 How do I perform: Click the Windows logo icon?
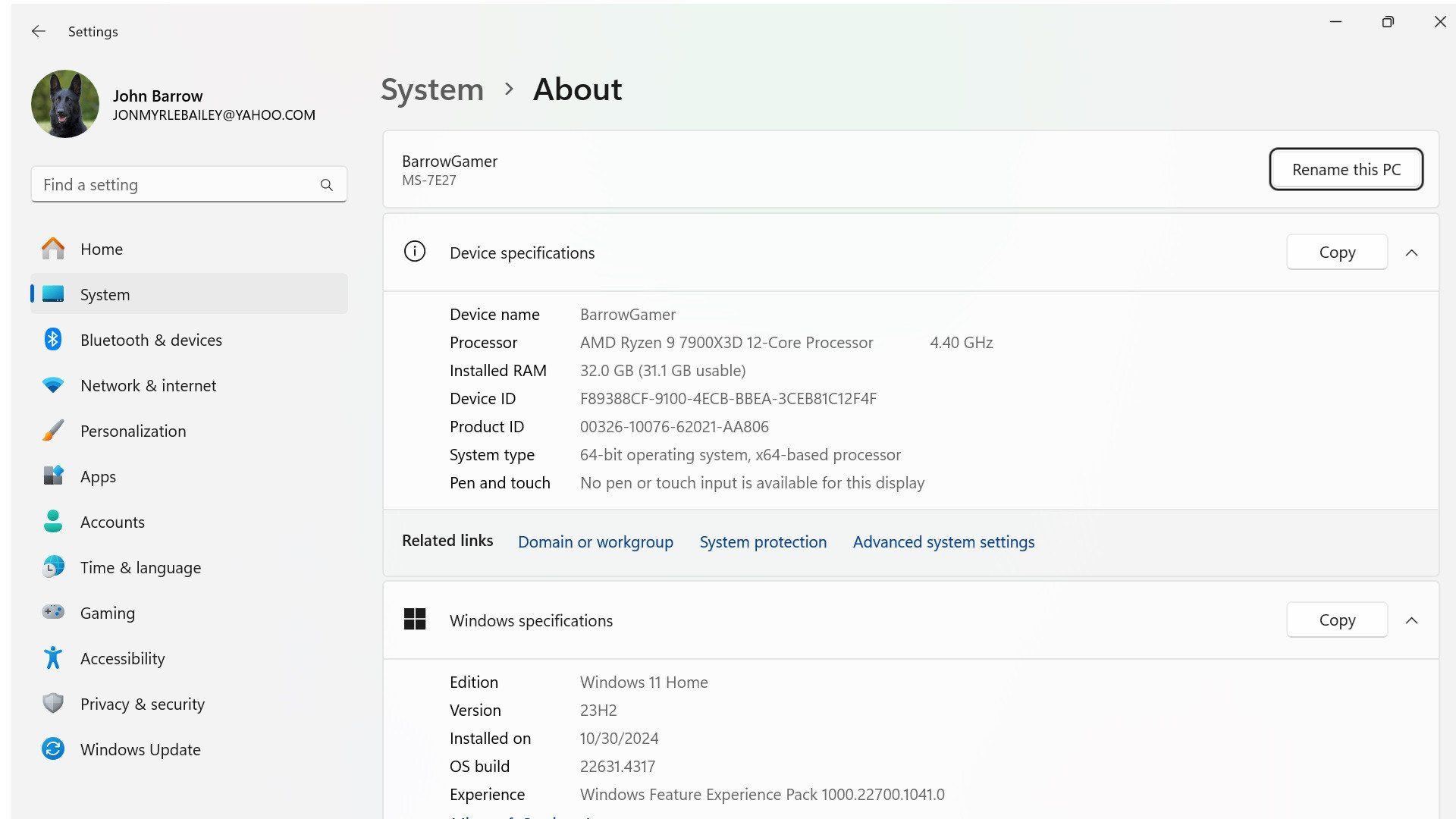coord(415,620)
